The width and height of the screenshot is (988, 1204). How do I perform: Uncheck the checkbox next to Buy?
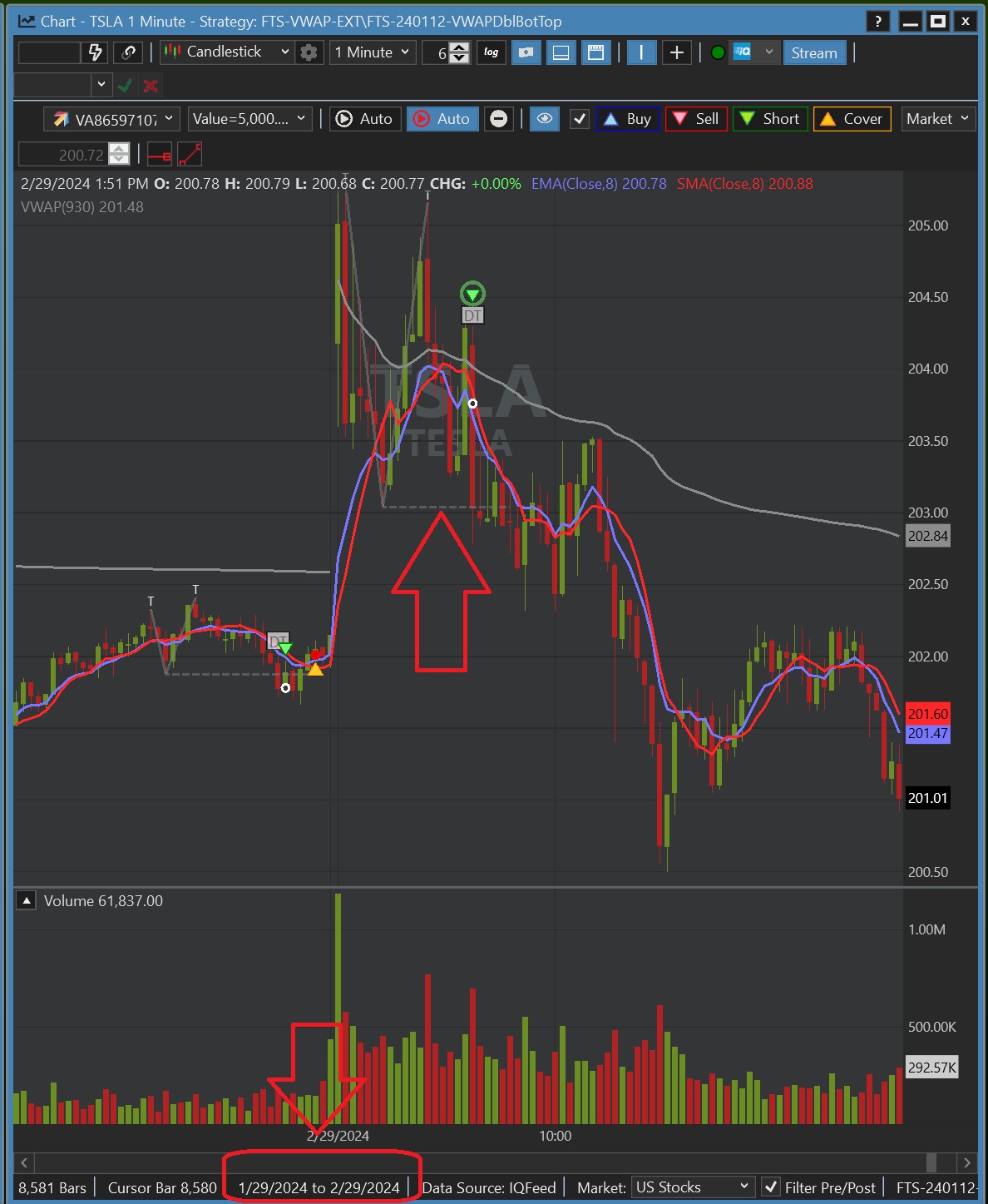(580, 119)
